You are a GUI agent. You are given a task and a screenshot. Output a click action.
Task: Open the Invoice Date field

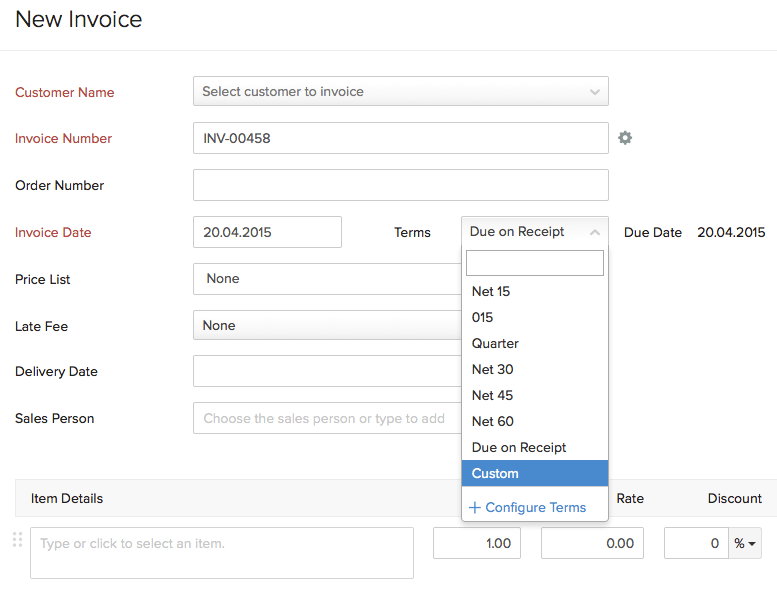(267, 232)
